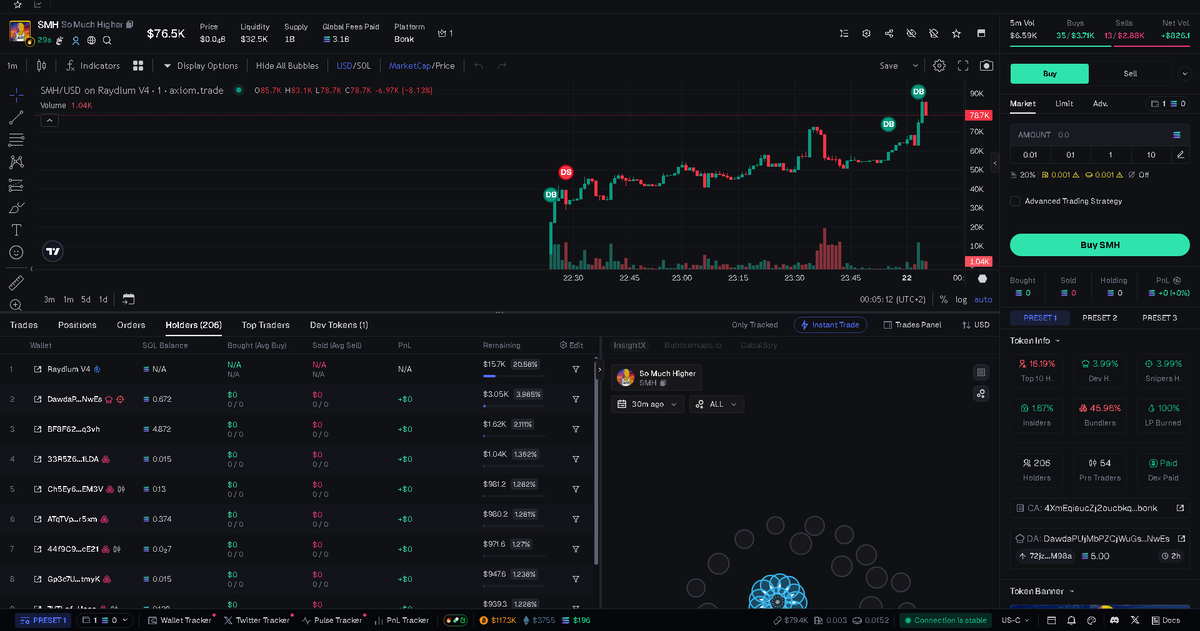Open Wallet Tracker from bottom bar
This screenshot has height=631, width=1200.
179,620
